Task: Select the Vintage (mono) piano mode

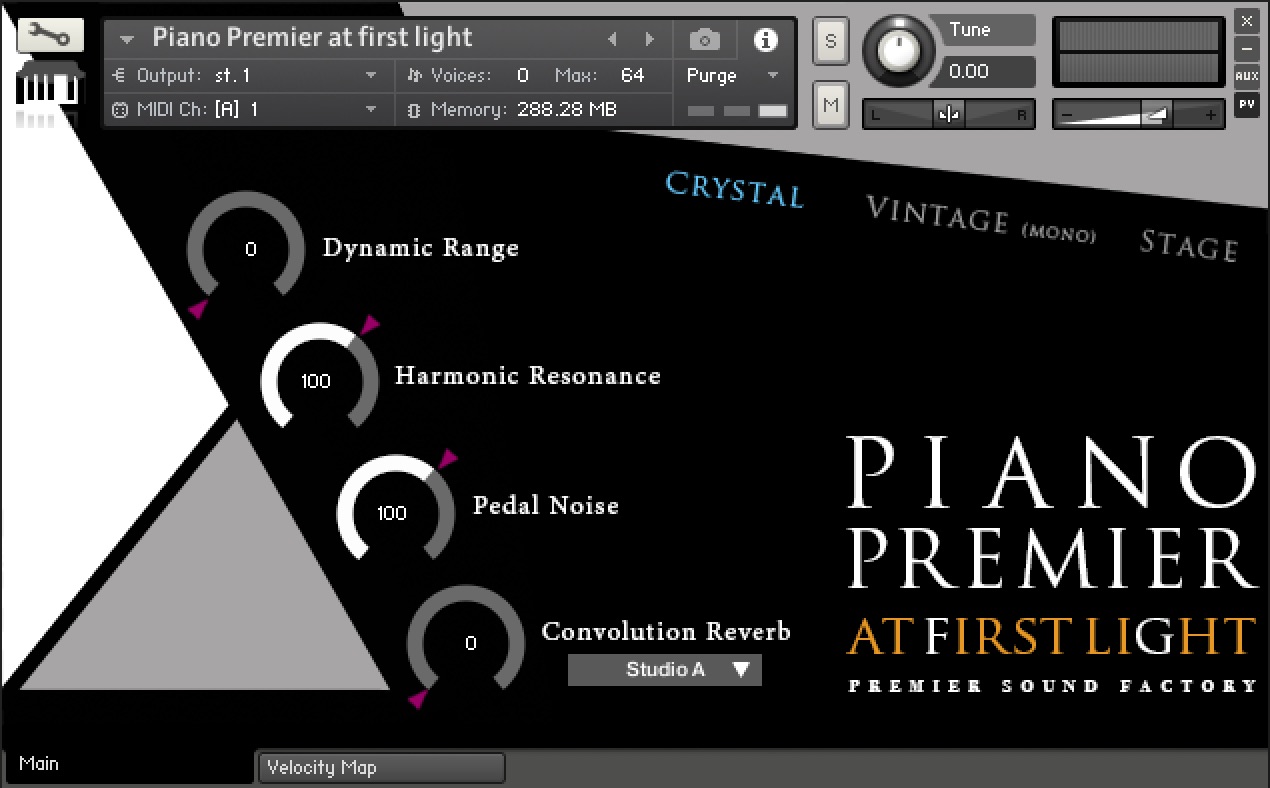Action: 980,218
